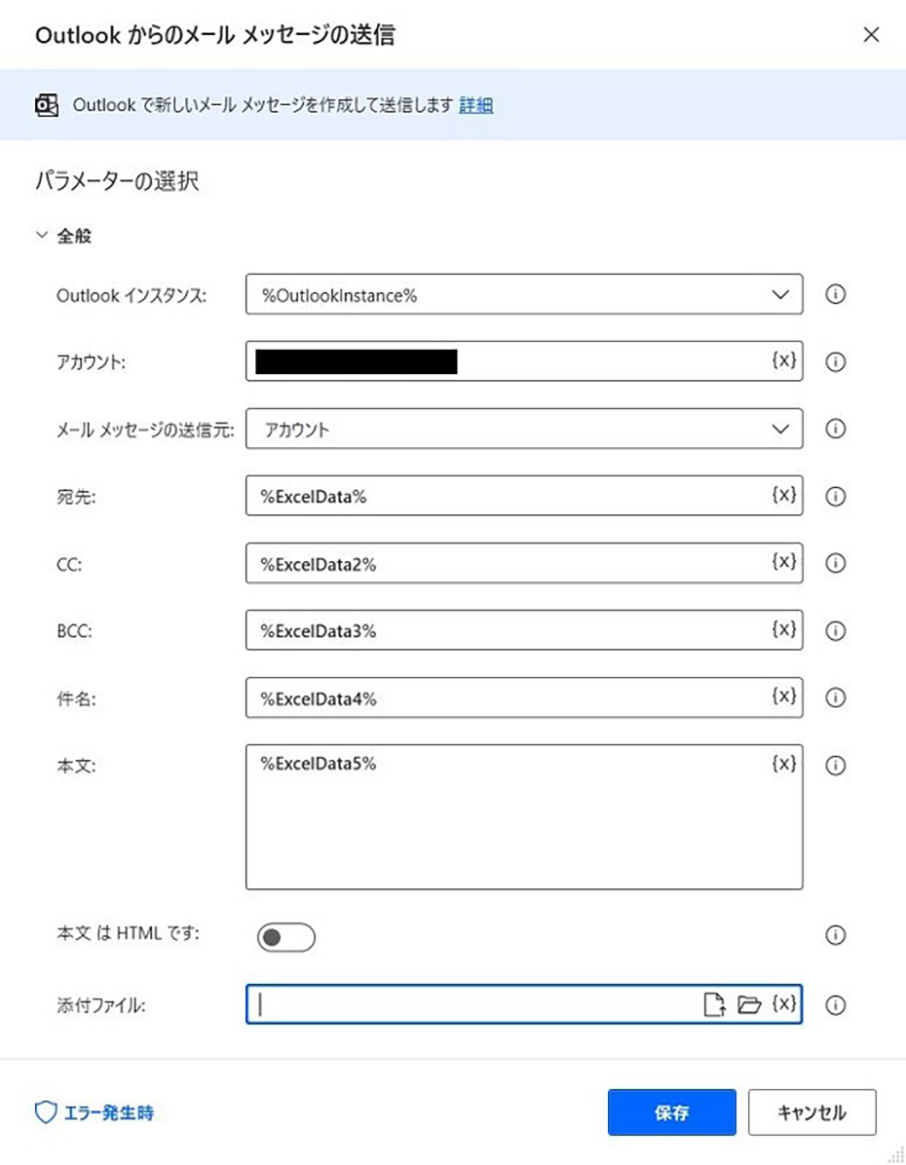Open the メール メッセージの送信元 dropdown
This screenshot has width=906, height=1165.
[524, 429]
